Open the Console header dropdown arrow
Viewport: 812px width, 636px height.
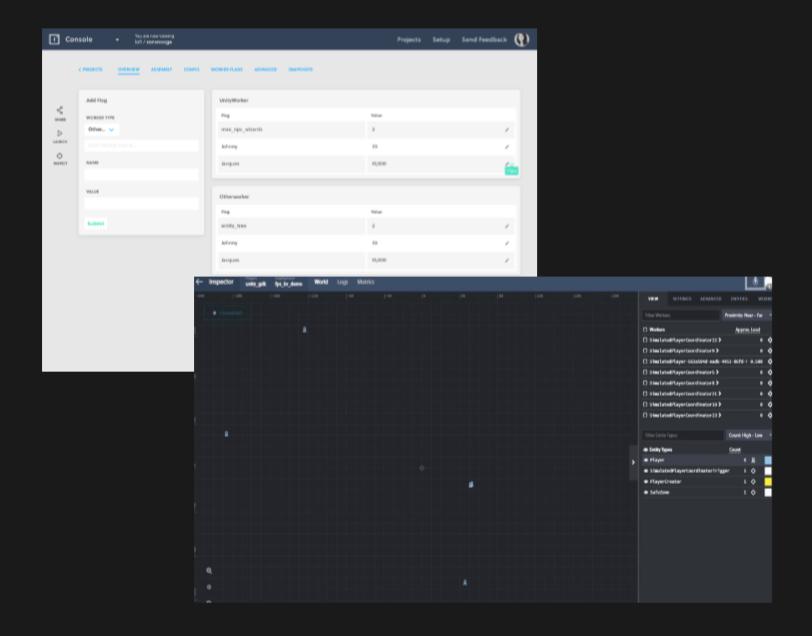pyautogui.click(x=118, y=40)
